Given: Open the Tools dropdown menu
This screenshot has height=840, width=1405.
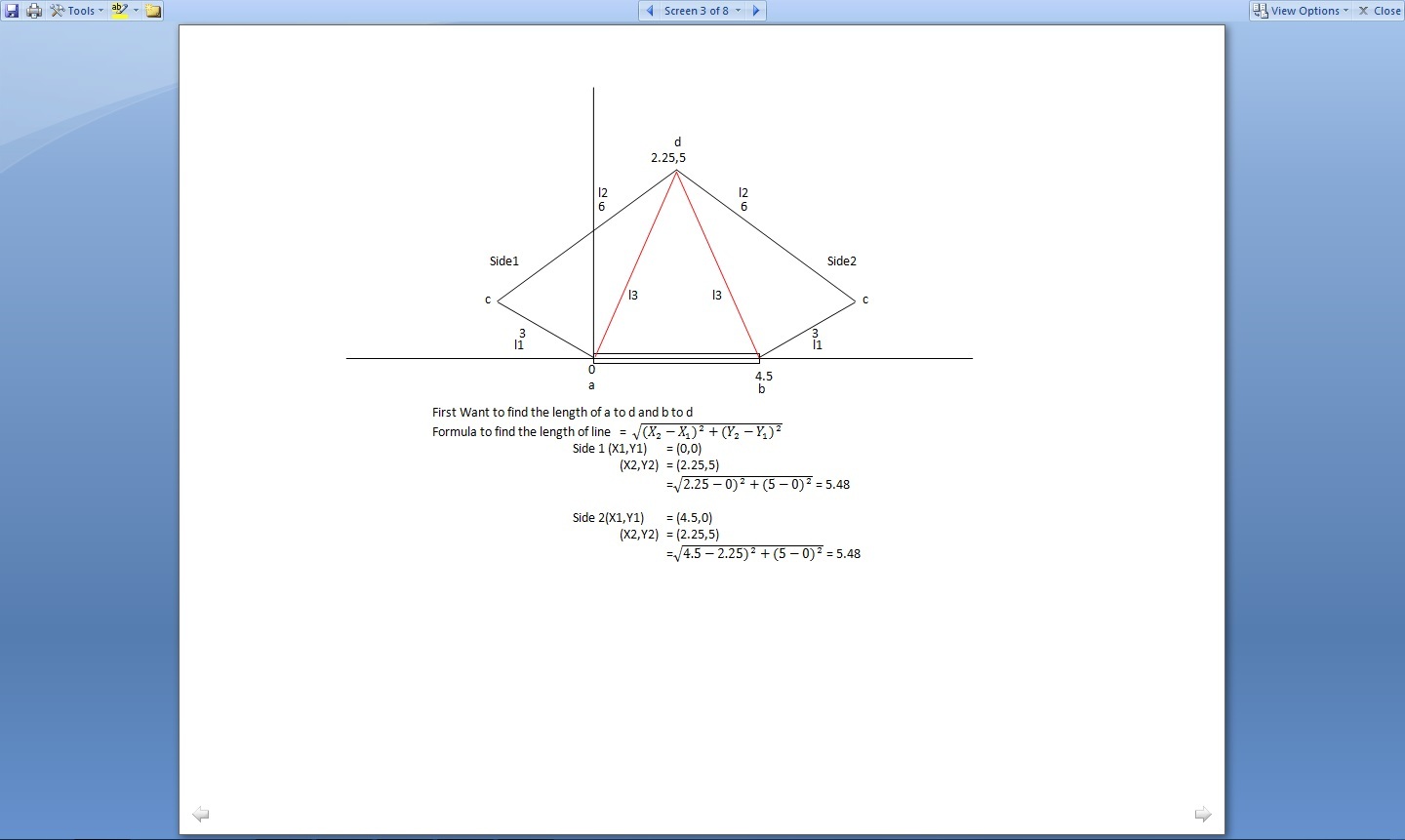Looking at the screenshot, I should 77,11.
